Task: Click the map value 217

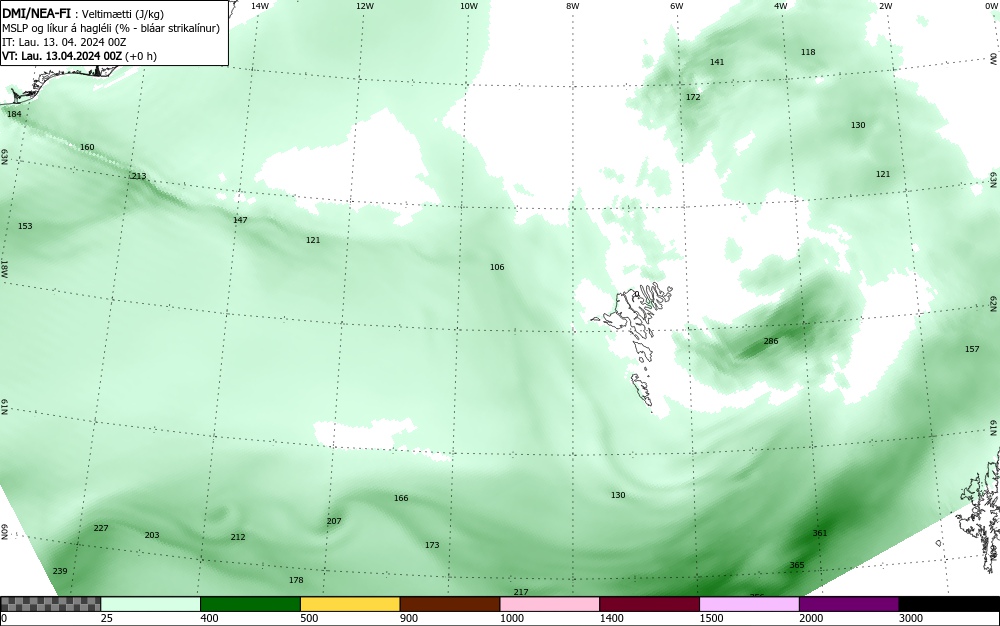Action: click(x=521, y=592)
